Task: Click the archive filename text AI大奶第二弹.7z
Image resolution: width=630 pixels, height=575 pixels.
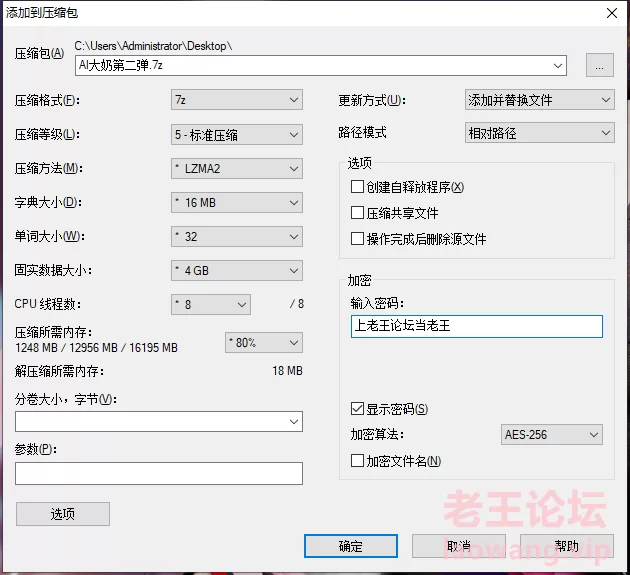Action: click(x=121, y=65)
